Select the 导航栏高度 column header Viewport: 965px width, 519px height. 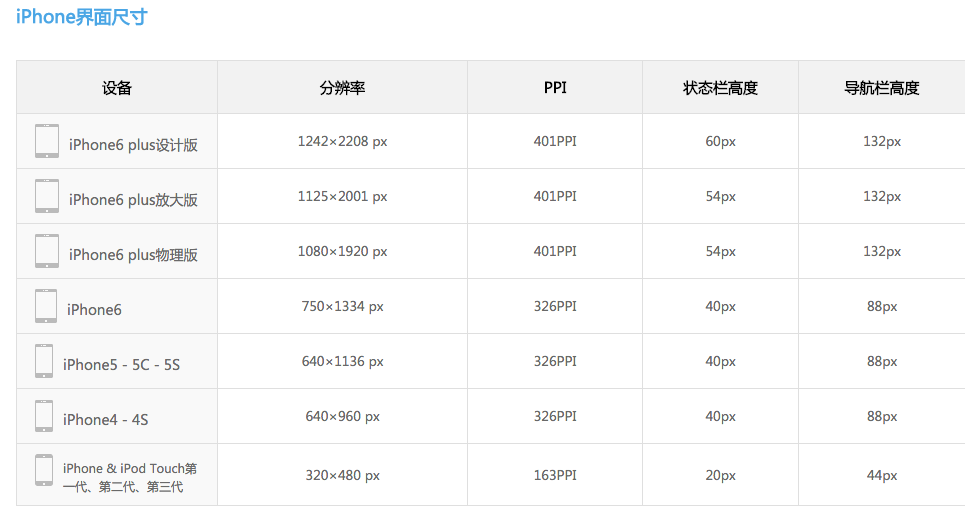[x=881, y=88]
